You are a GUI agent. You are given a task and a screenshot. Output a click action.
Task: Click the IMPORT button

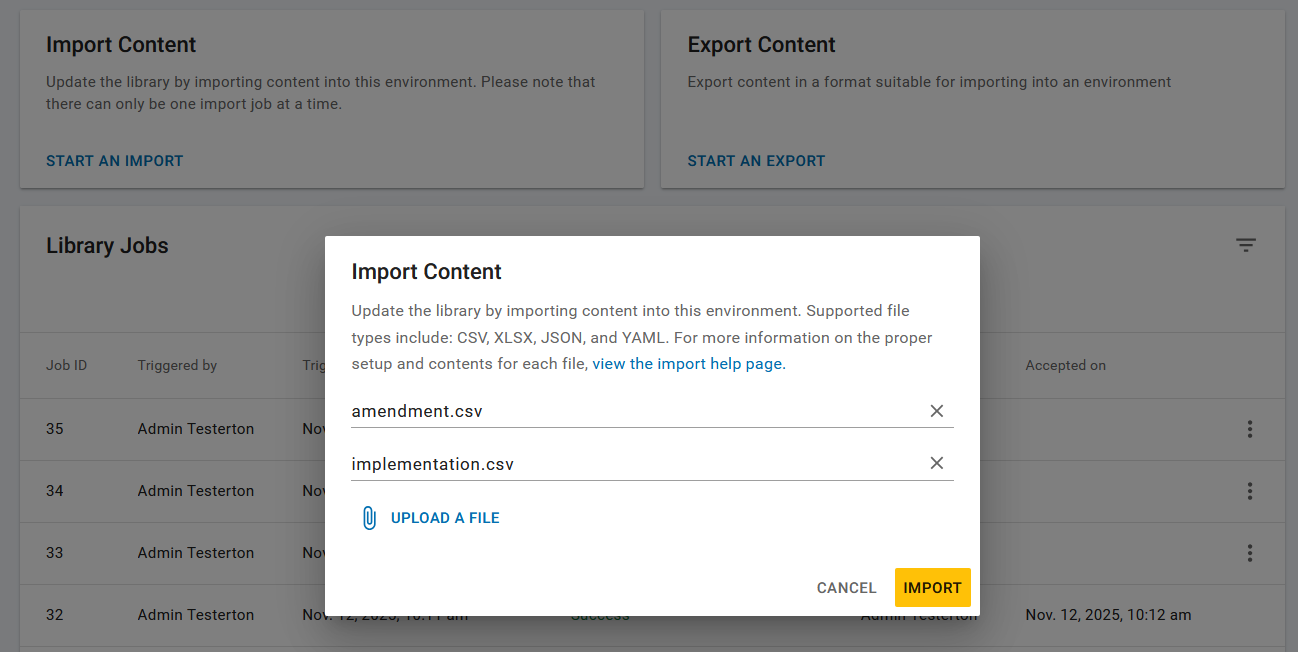(x=932, y=587)
